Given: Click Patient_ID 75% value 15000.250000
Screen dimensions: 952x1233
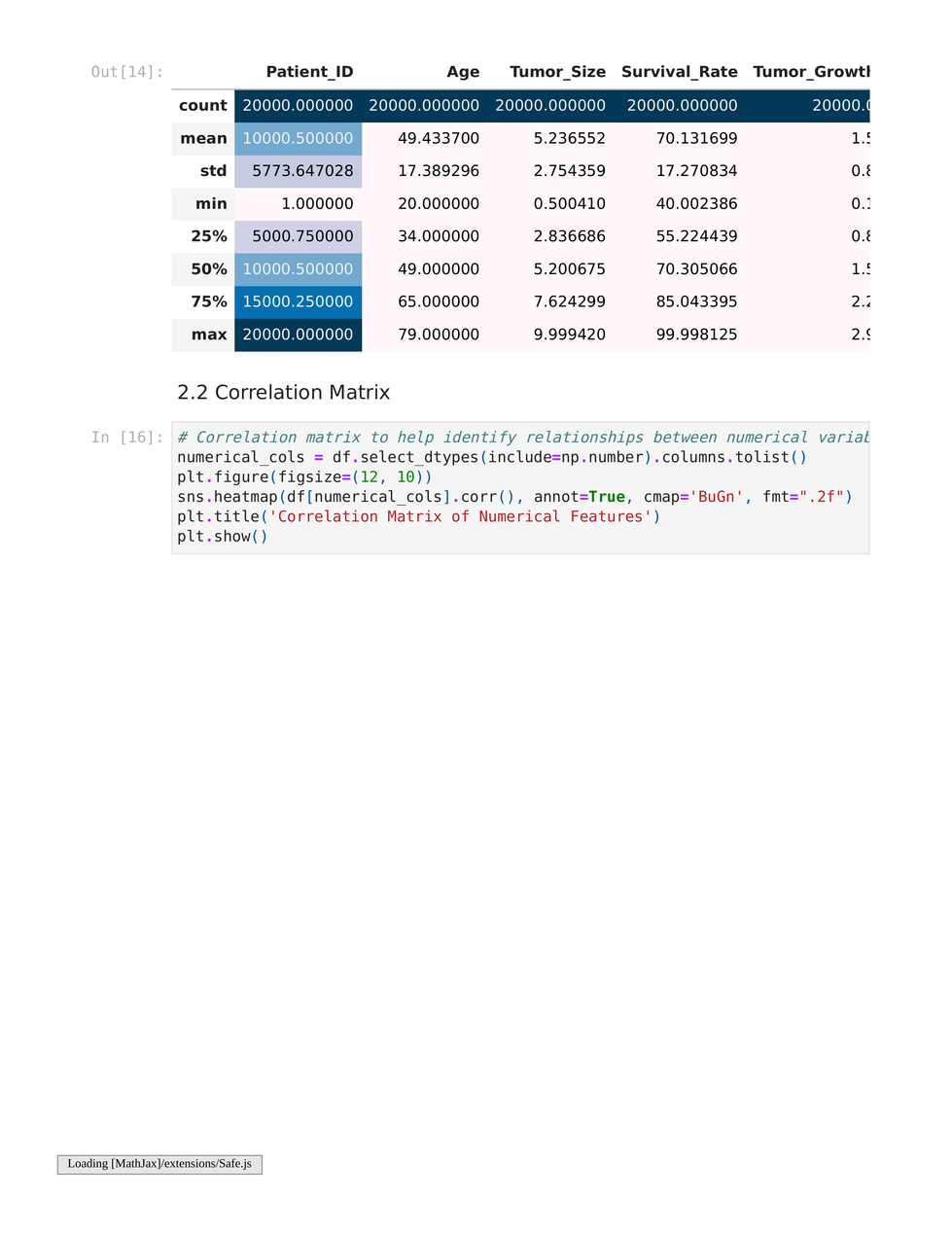Looking at the screenshot, I should tap(298, 301).
